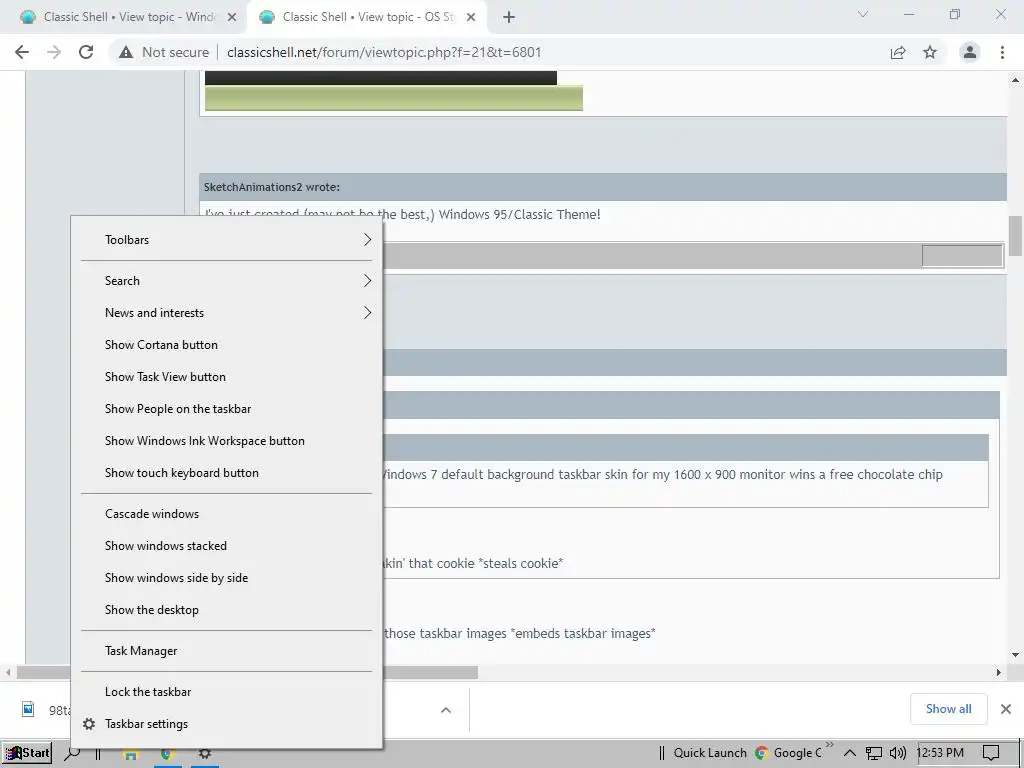Screen dimensions: 1024x768
Task: Click the vertical scrollbar thumb
Action: click(x=1015, y=236)
